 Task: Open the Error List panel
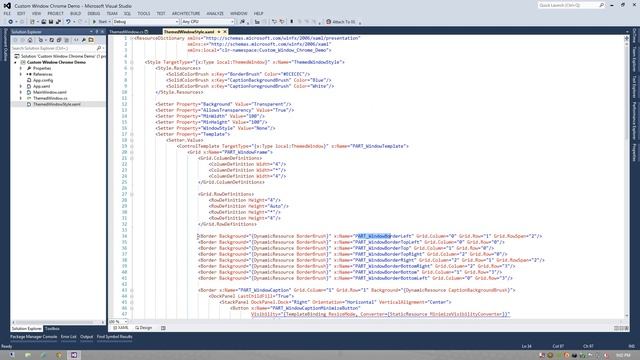(69, 337)
